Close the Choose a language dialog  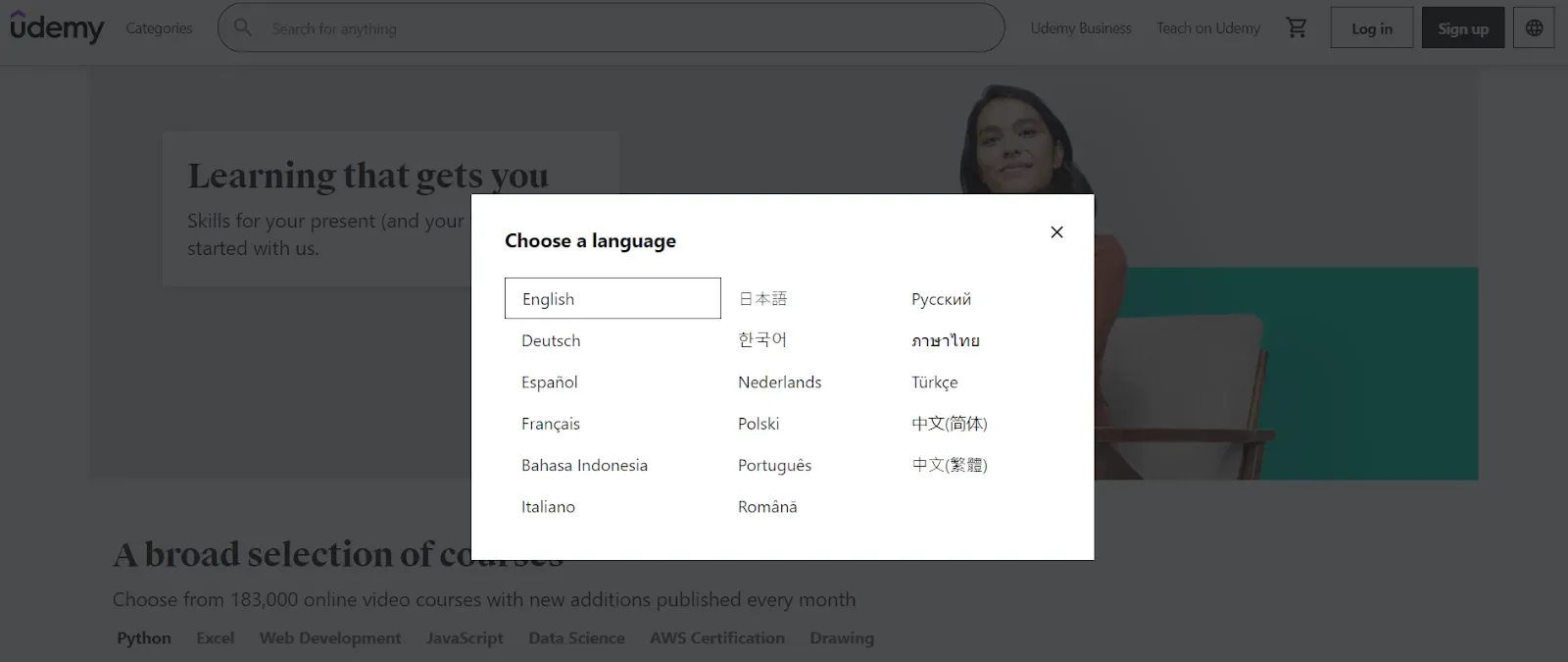1056,232
